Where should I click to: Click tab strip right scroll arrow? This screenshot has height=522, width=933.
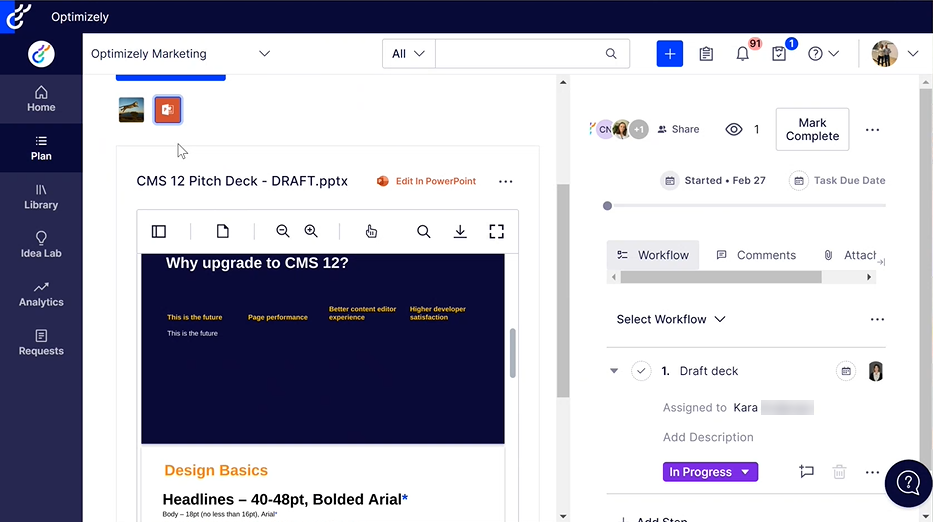click(869, 277)
